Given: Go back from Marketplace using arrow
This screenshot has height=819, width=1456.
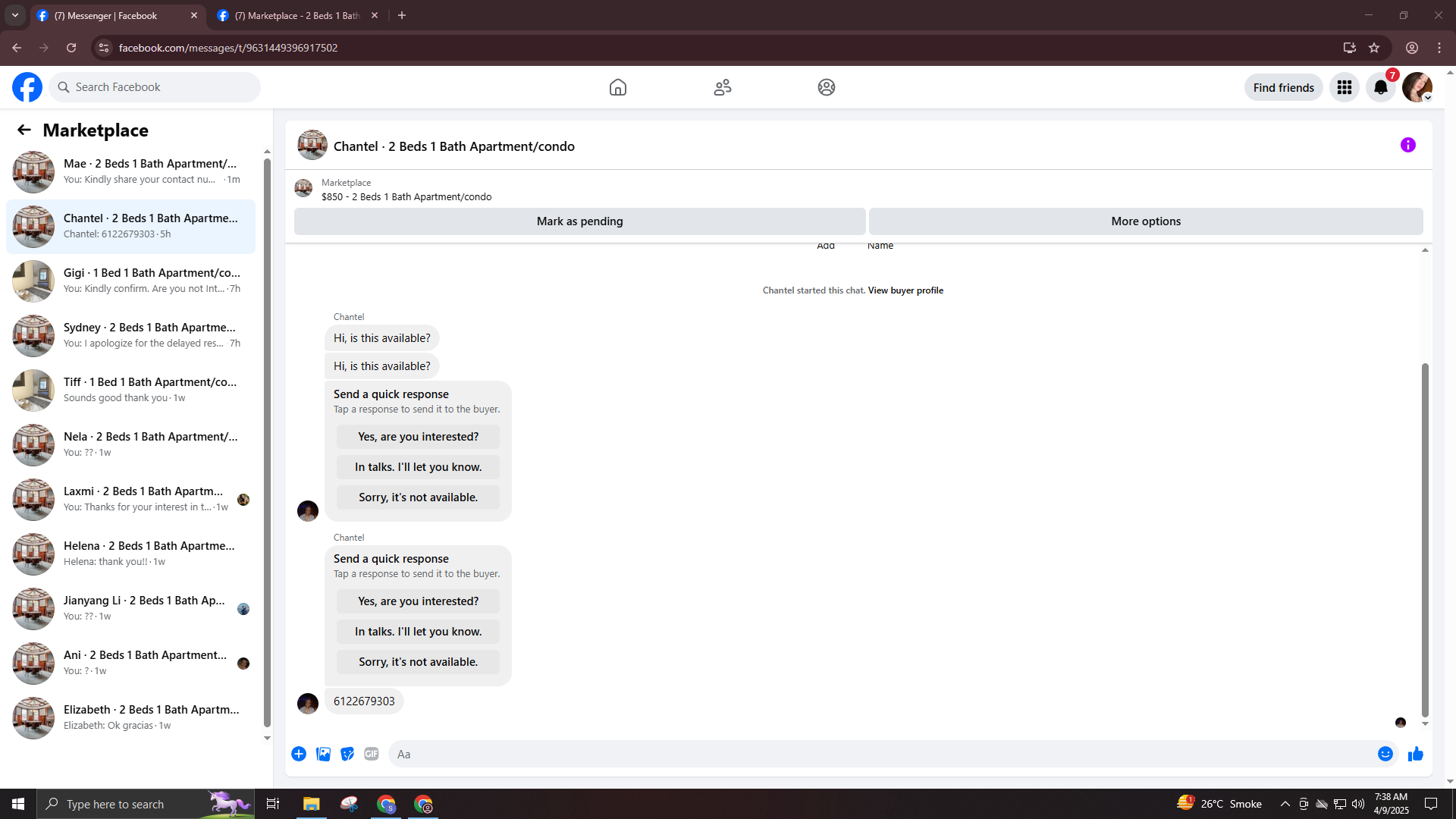Looking at the screenshot, I should [x=24, y=130].
